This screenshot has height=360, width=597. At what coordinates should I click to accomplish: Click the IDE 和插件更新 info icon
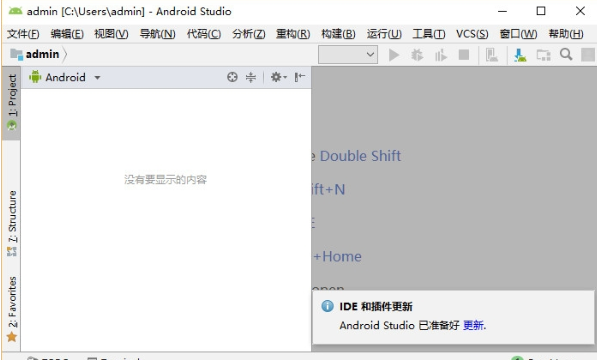pos(327,306)
